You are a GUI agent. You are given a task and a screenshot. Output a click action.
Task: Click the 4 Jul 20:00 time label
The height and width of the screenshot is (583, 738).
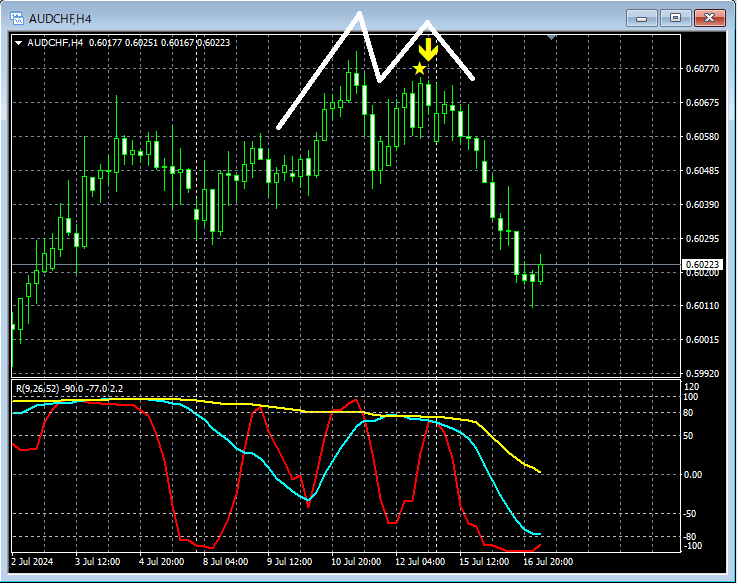coord(161,562)
